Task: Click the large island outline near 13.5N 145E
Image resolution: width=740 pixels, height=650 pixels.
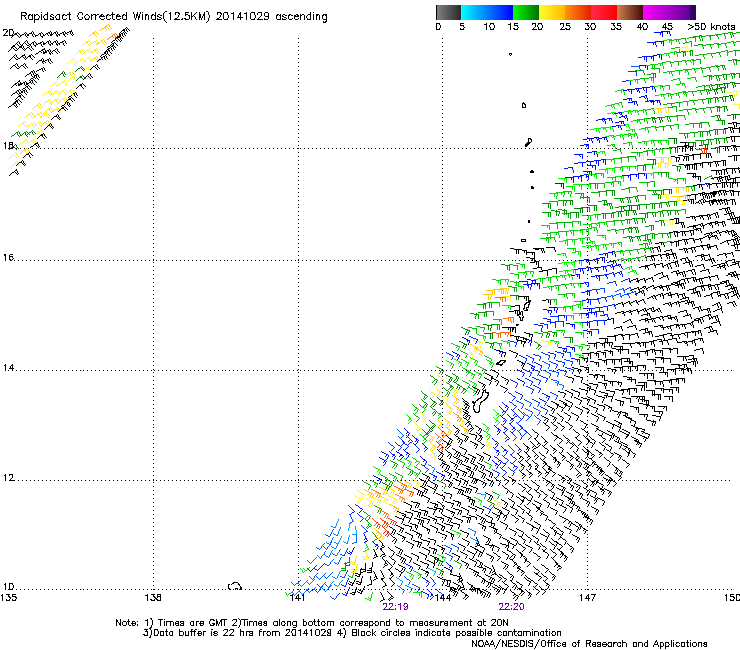Action: click(481, 400)
